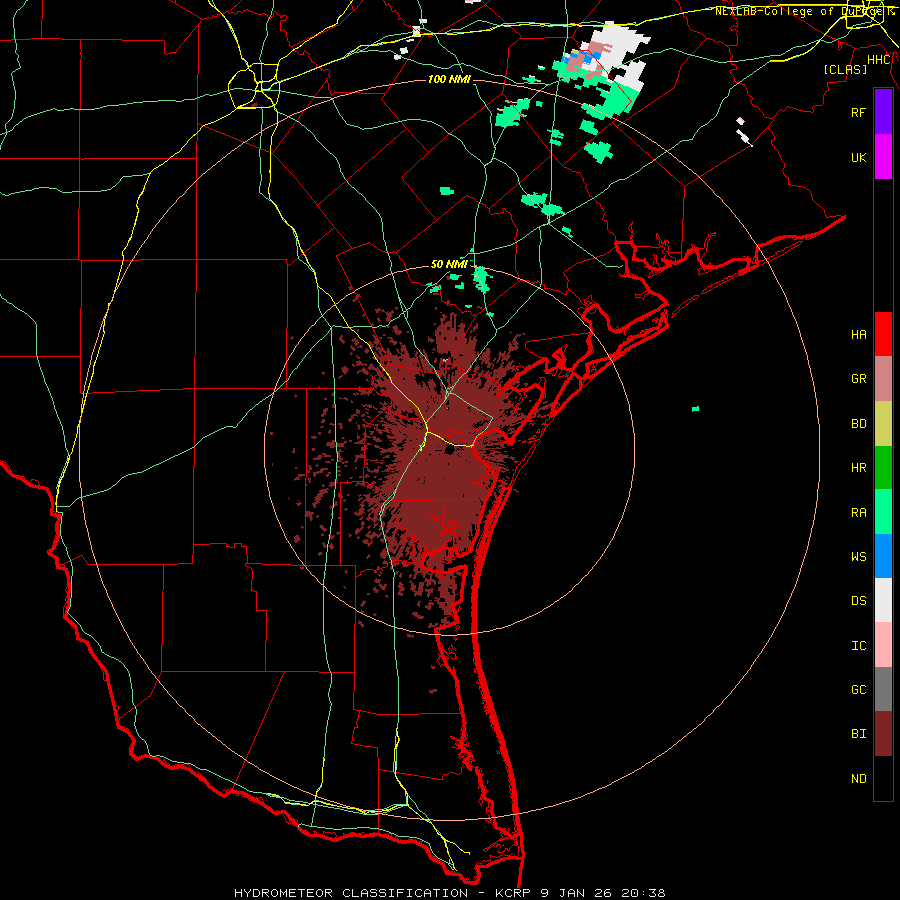
Task: Click the NEXLAB-College of DuPage credit text
Action: pyautogui.click(x=805, y=11)
